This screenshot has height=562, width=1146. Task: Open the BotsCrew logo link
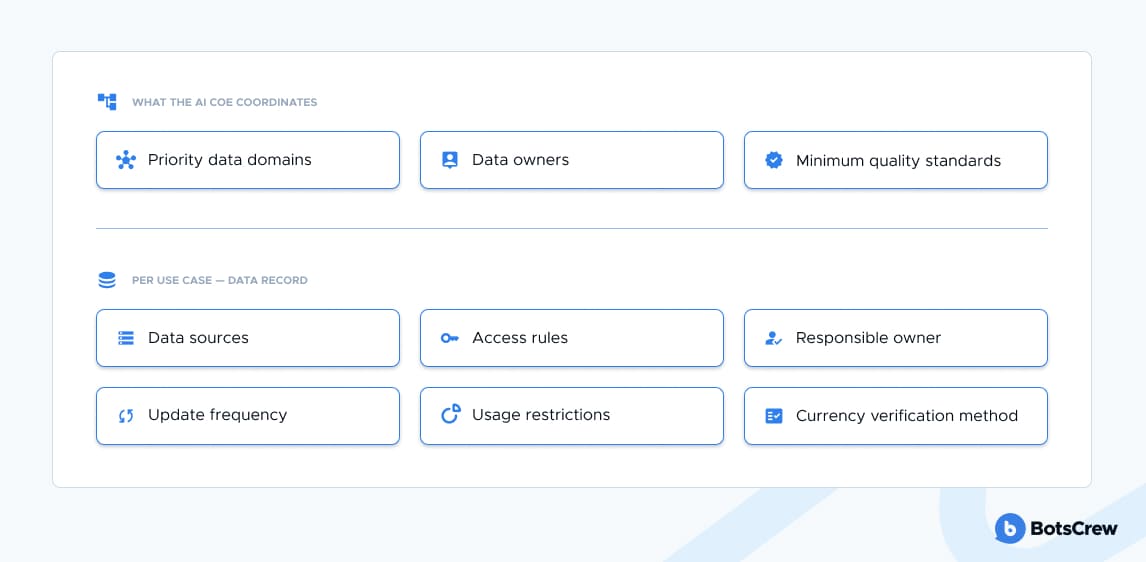[x=1056, y=528]
